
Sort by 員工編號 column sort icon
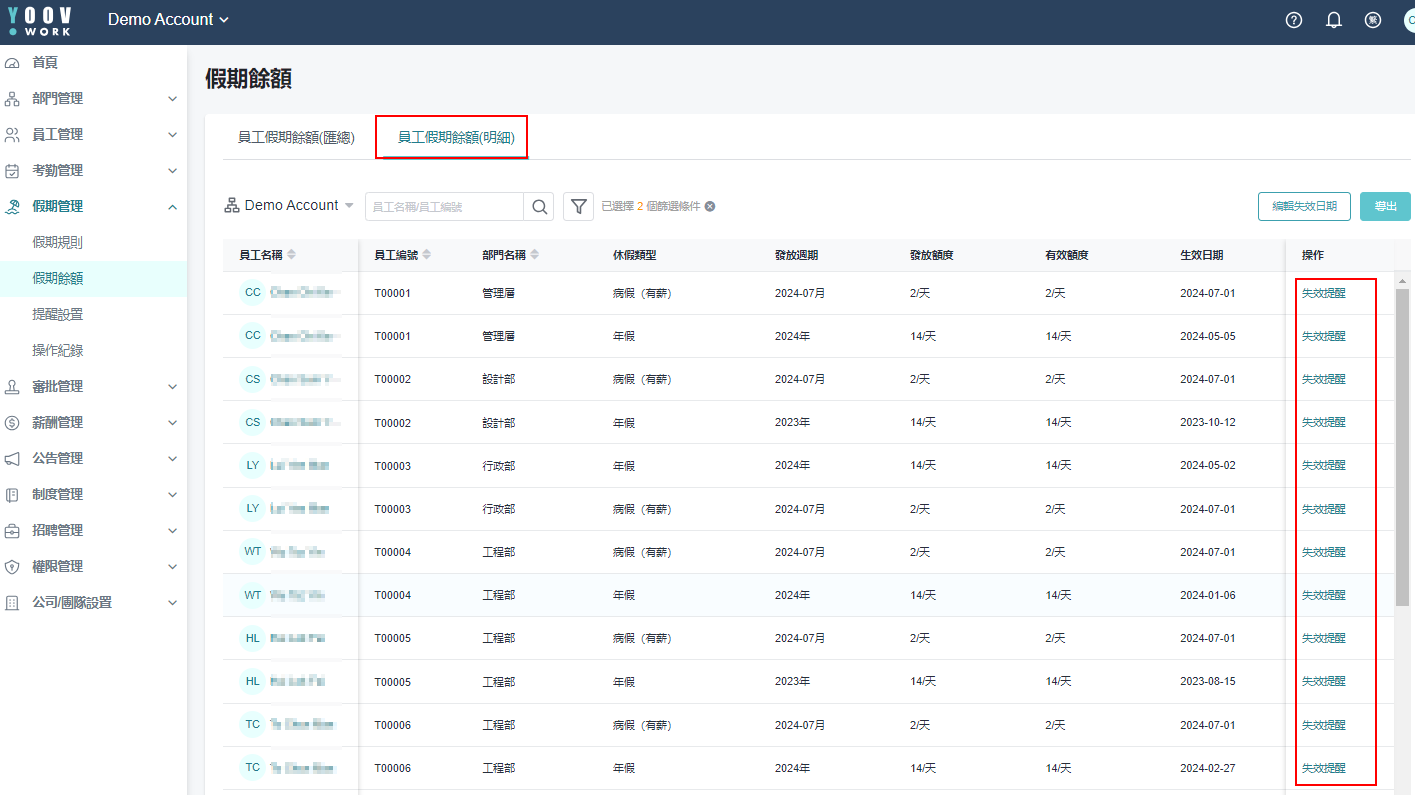coord(427,255)
